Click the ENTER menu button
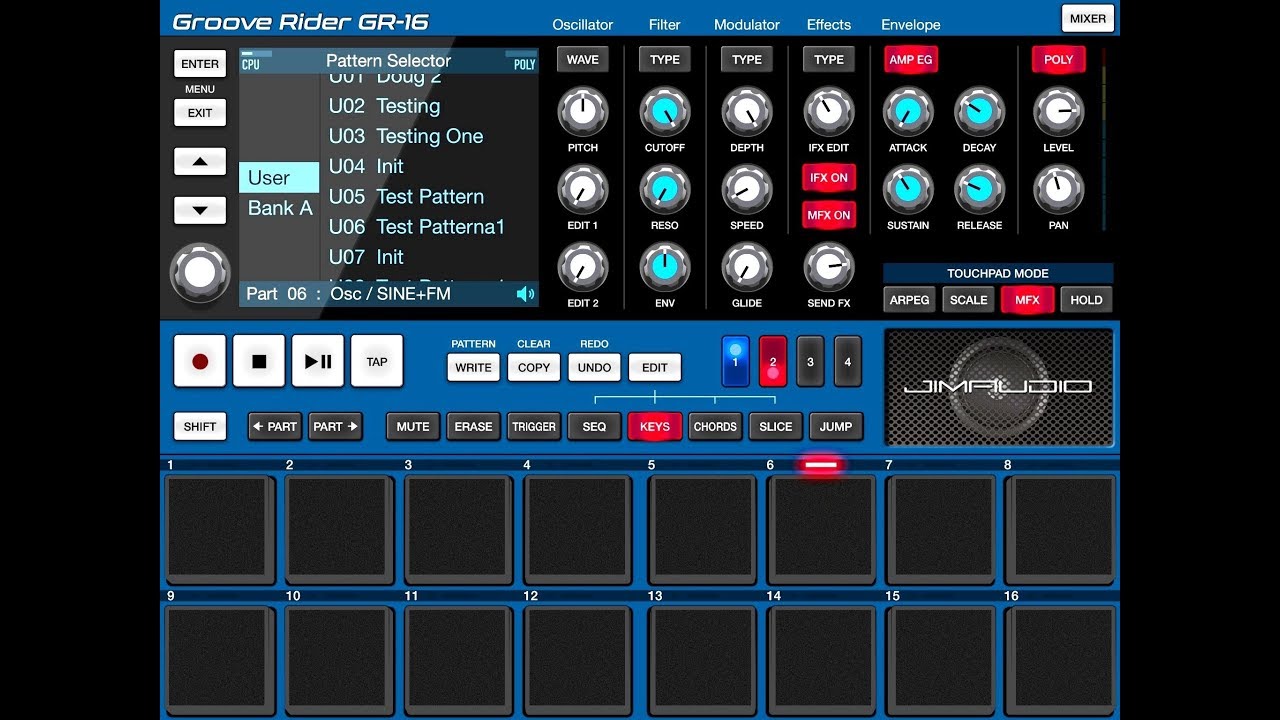The image size is (1280, 720). point(200,64)
